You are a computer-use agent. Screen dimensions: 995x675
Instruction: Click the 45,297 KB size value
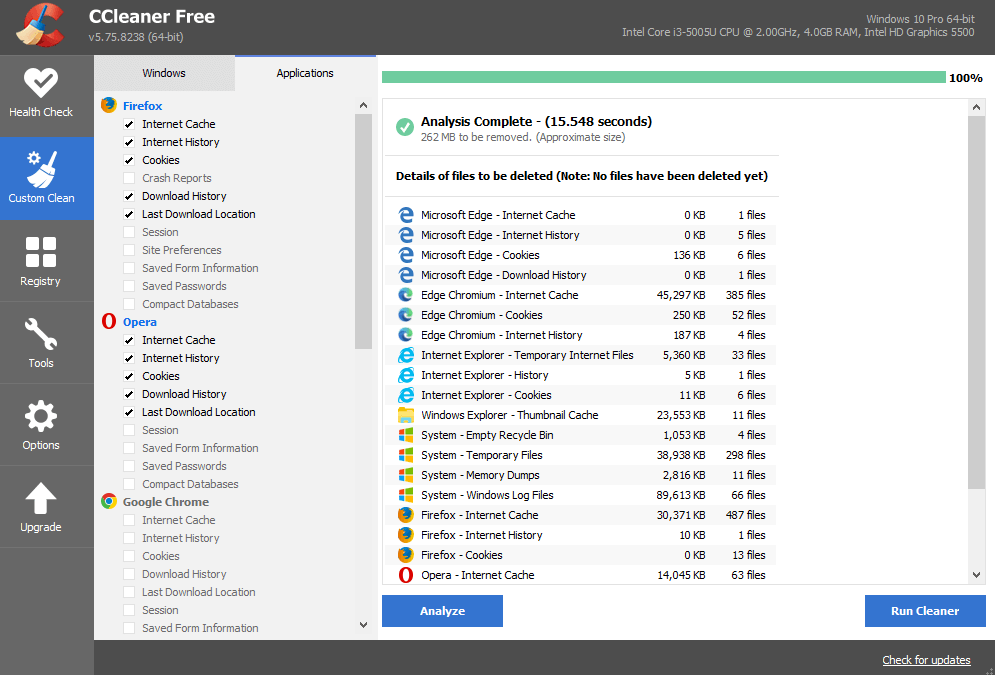pyautogui.click(x=681, y=295)
